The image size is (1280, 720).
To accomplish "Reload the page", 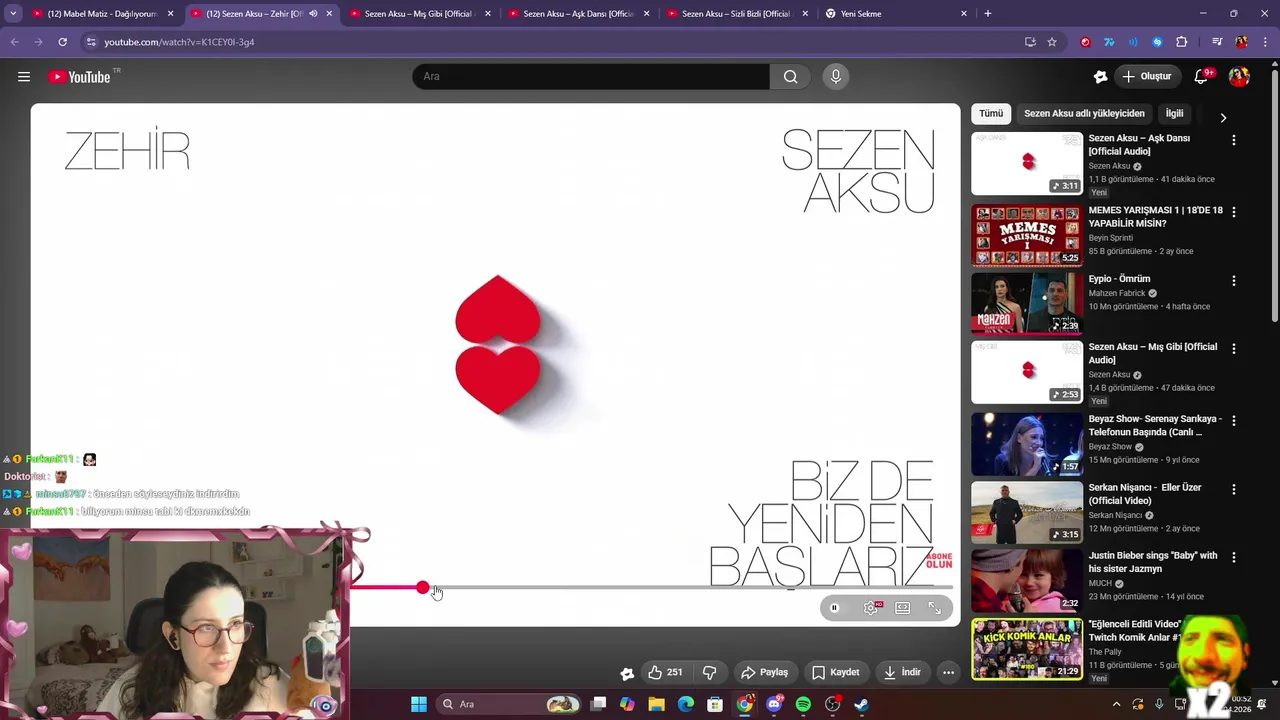I will pyautogui.click(x=62, y=42).
